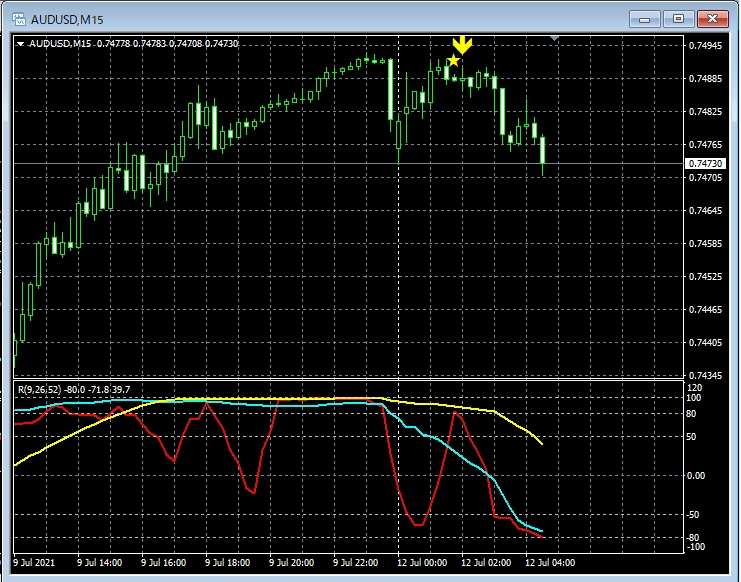This screenshot has width=741, height=582.
Task: Click the R(9,26,52) indicator label
Action: 73,389
